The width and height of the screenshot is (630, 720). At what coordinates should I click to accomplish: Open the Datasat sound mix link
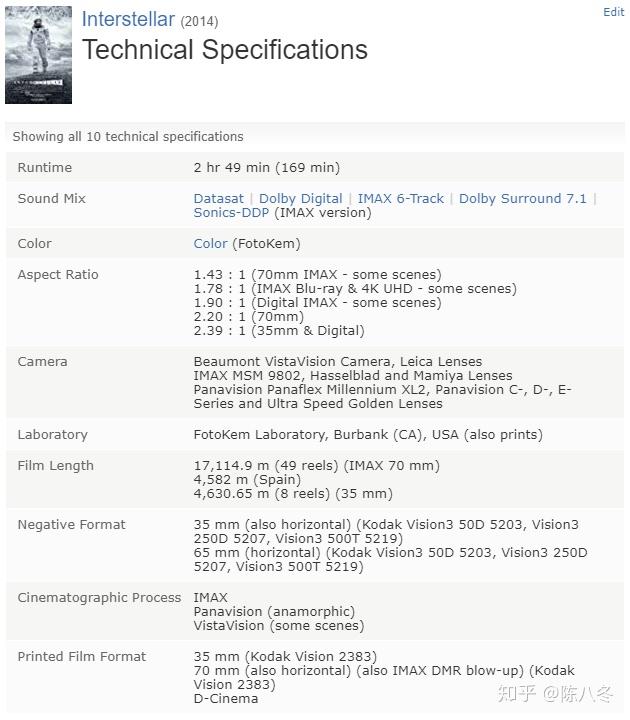(x=219, y=198)
